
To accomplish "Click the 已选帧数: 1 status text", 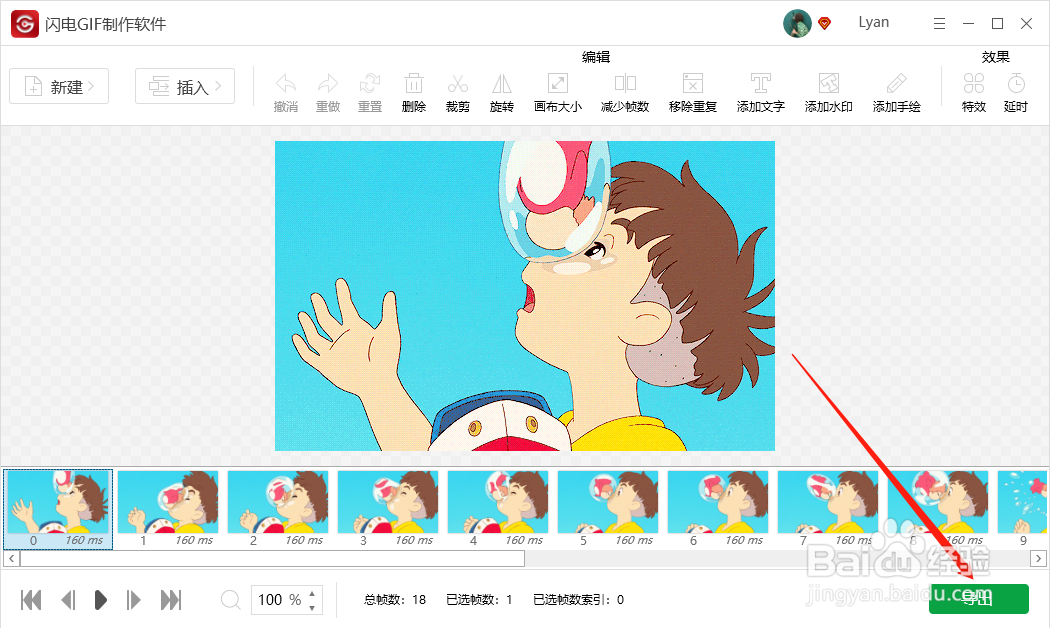I will coord(479,600).
